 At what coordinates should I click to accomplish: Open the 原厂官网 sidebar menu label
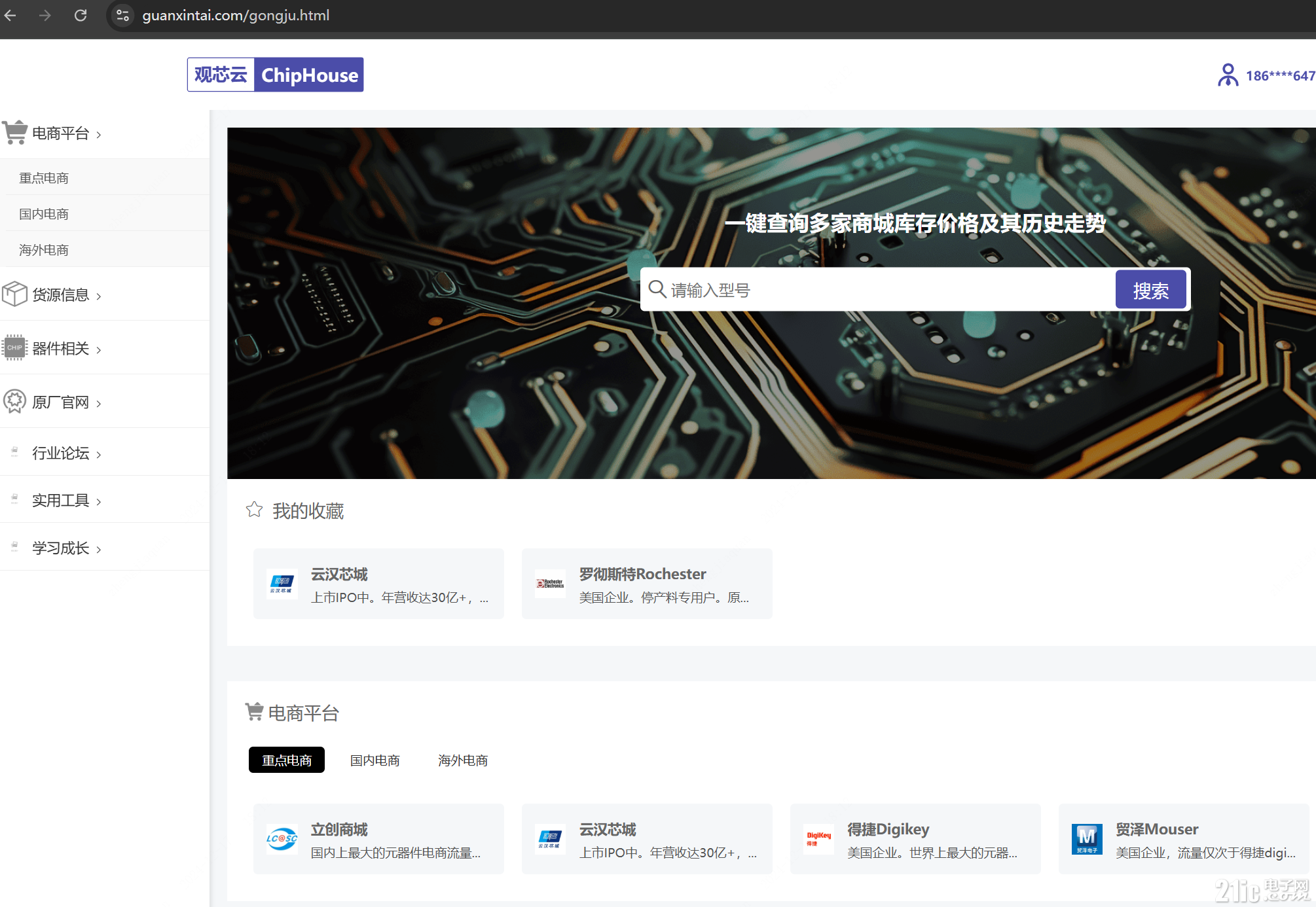61,402
